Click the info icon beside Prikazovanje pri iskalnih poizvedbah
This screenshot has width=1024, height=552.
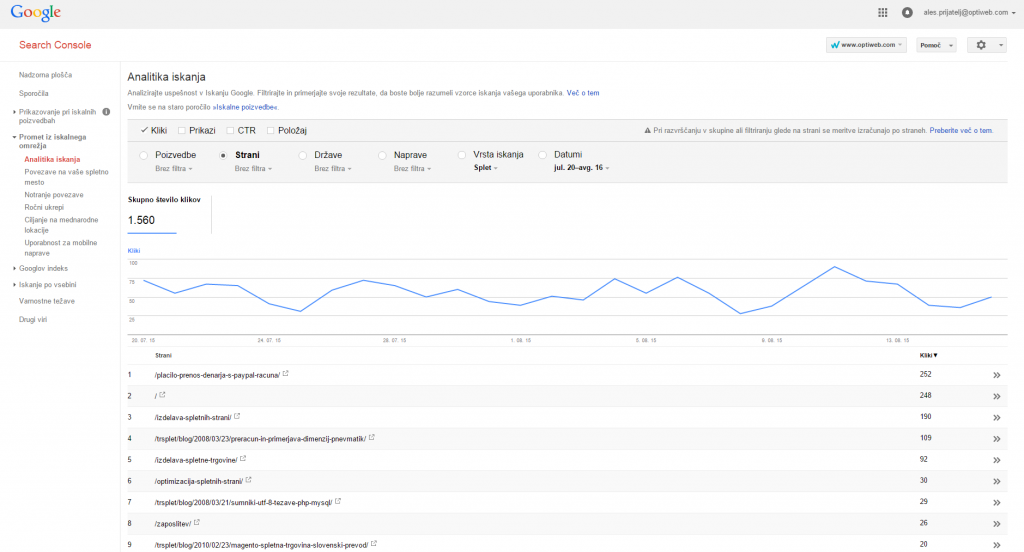tap(106, 111)
